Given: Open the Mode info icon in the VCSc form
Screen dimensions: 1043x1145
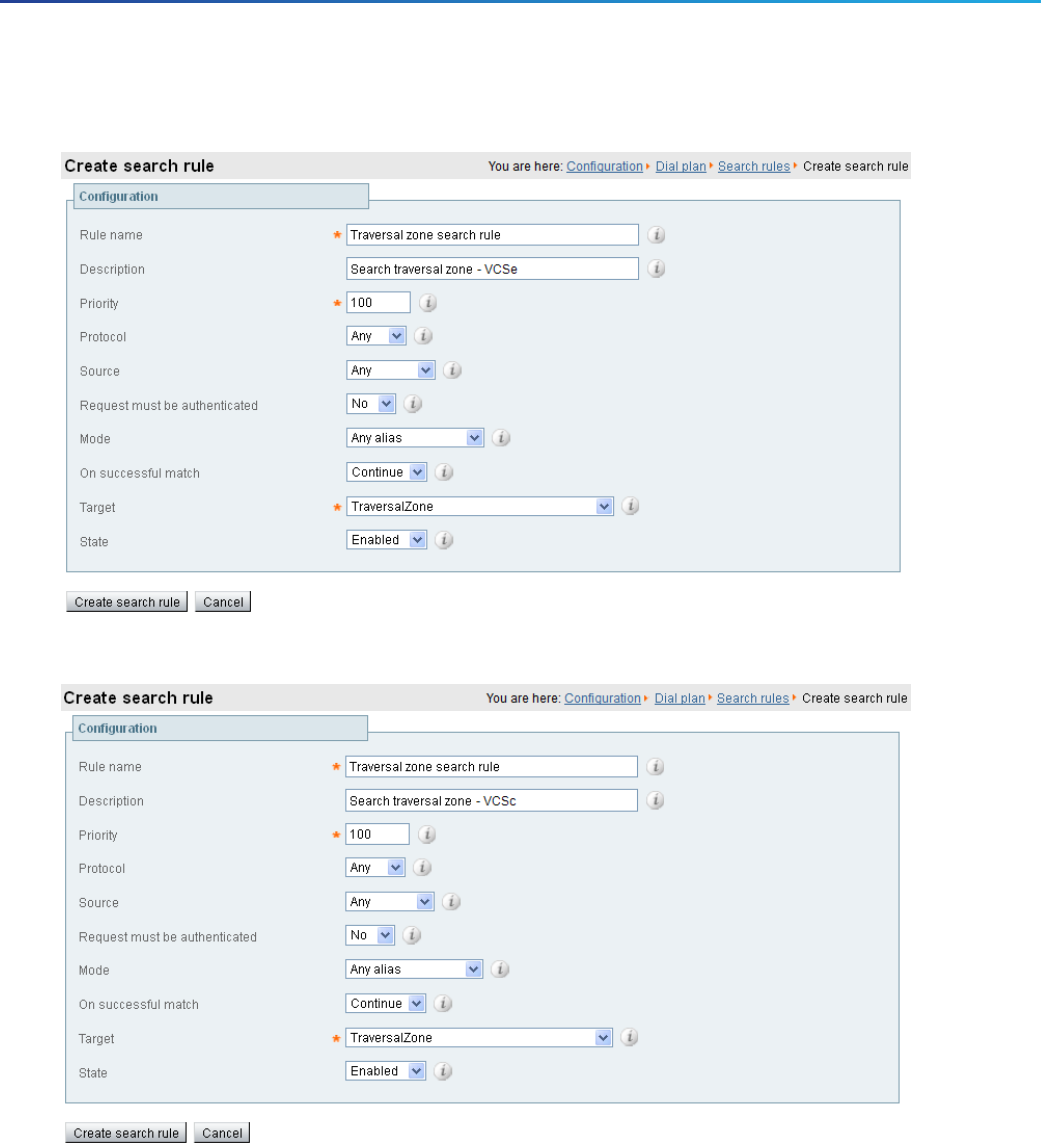Looking at the screenshot, I should tap(500, 970).
